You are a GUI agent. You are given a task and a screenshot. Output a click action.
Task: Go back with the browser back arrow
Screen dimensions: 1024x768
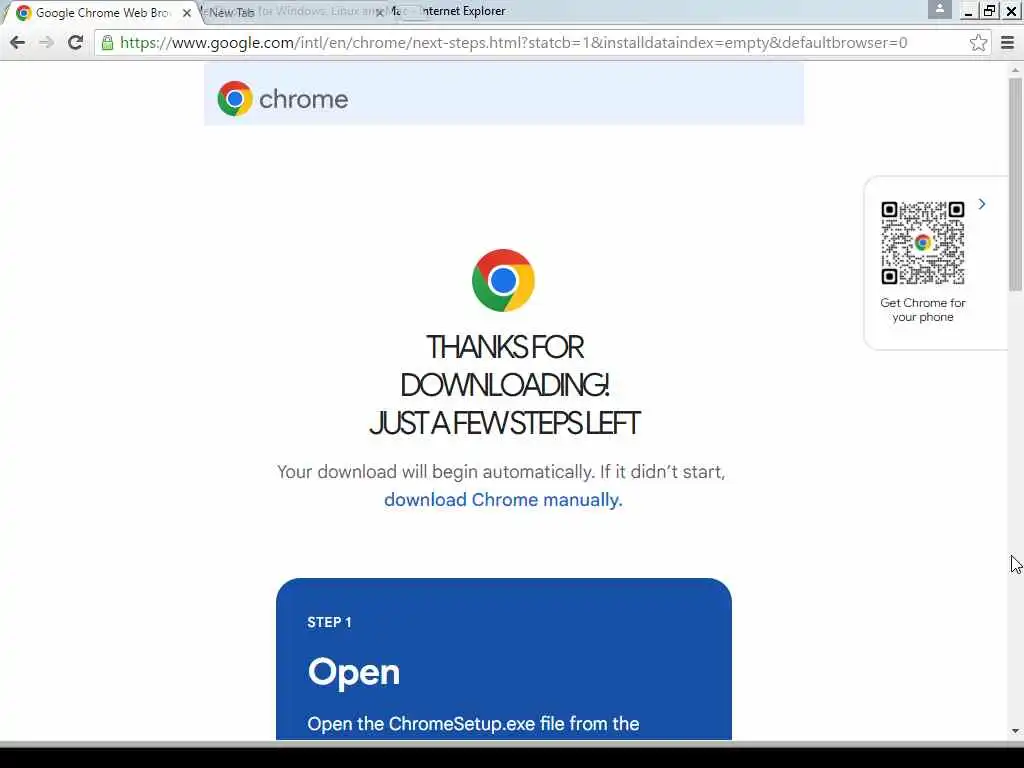coord(18,42)
